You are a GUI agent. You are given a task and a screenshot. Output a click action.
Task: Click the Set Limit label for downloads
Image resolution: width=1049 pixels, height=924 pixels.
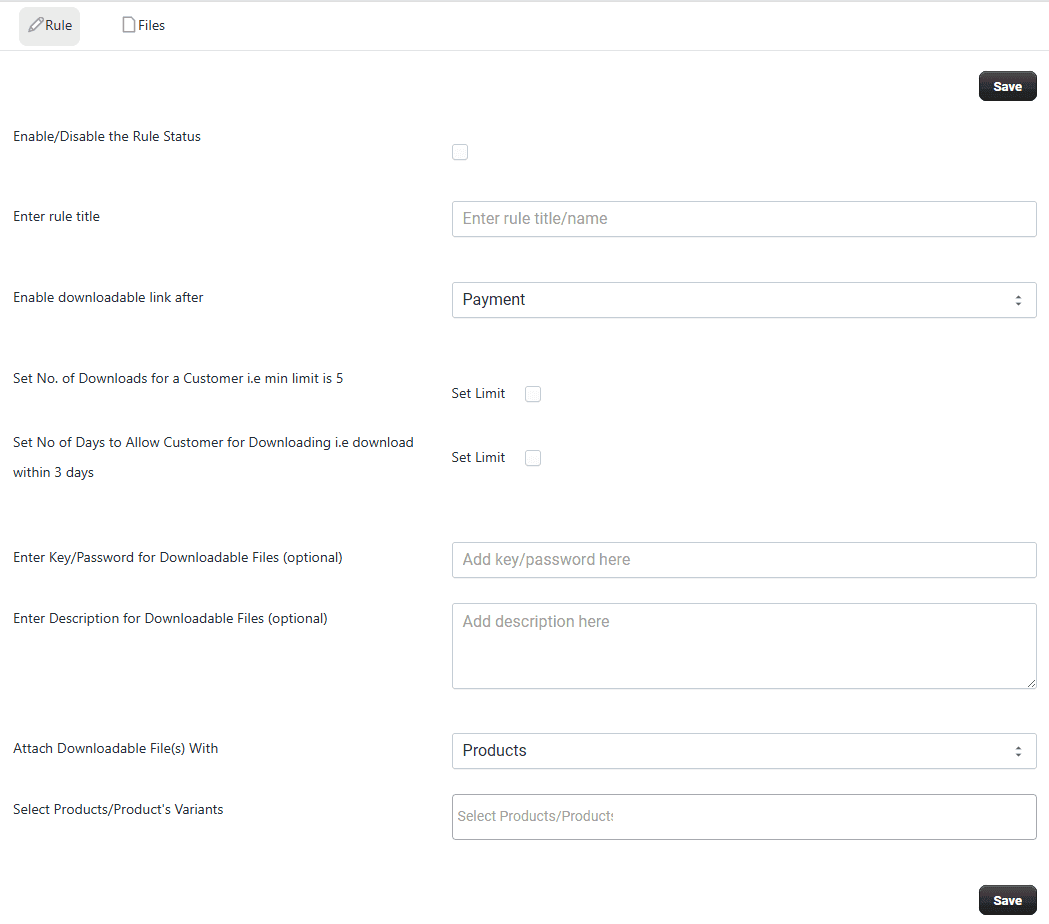(478, 393)
